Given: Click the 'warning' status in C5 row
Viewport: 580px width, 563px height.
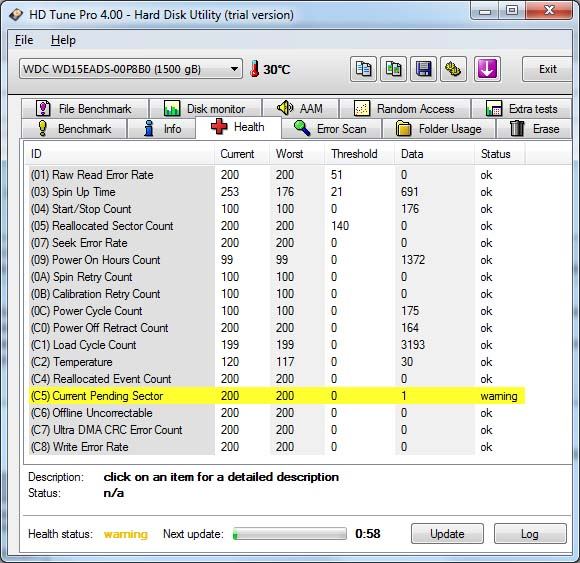Looking at the screenshot, I should pos(499,396).
